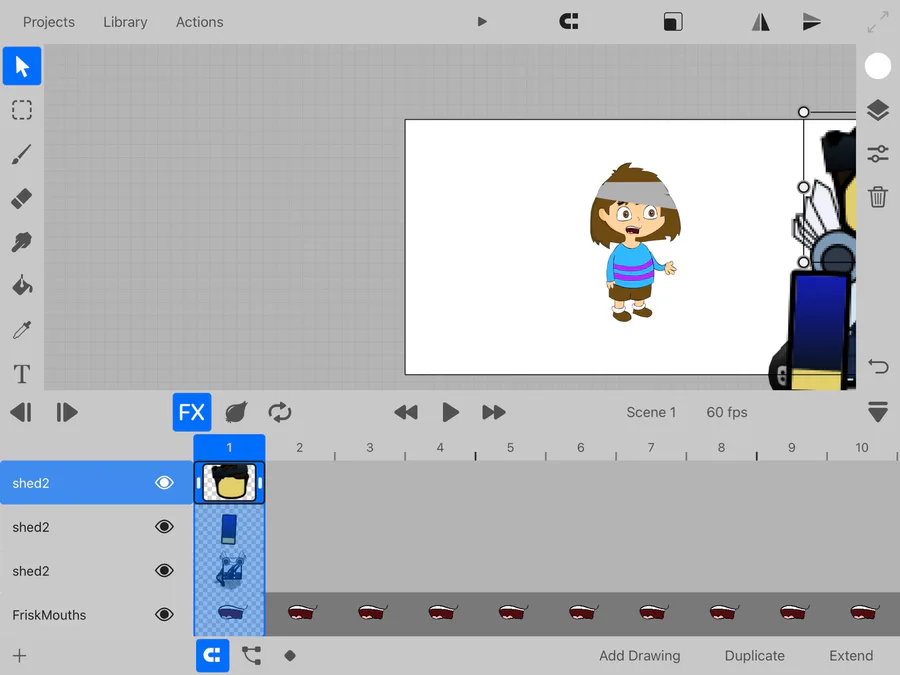Select the Eraser tool

pos(22,199)
